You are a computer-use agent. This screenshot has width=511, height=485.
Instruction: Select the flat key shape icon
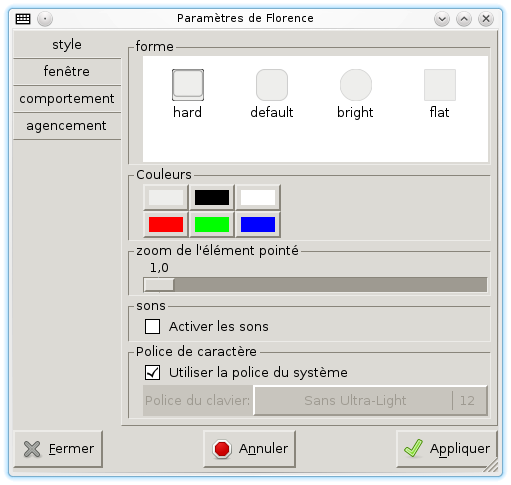(x=440, y=85)
